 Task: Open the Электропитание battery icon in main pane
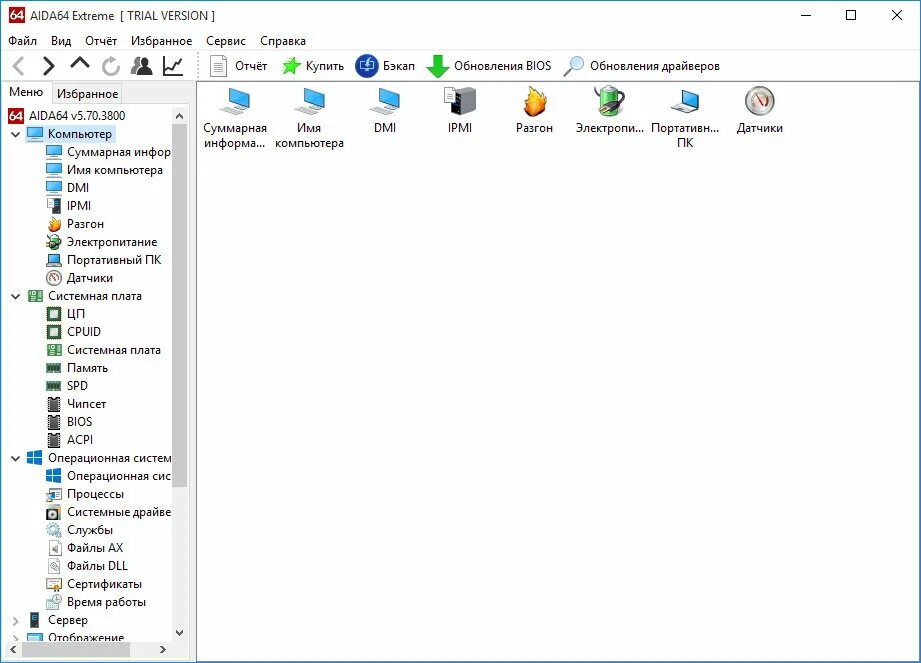pos(610,110)
